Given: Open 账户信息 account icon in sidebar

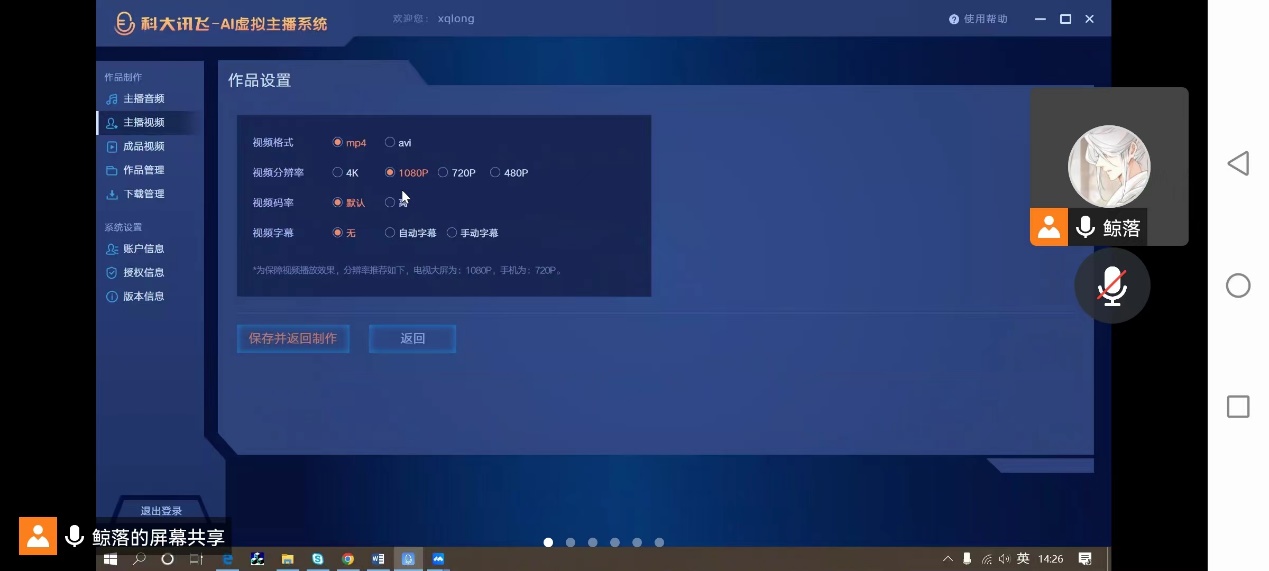Looking at the screenshot, I should point(112,249).
